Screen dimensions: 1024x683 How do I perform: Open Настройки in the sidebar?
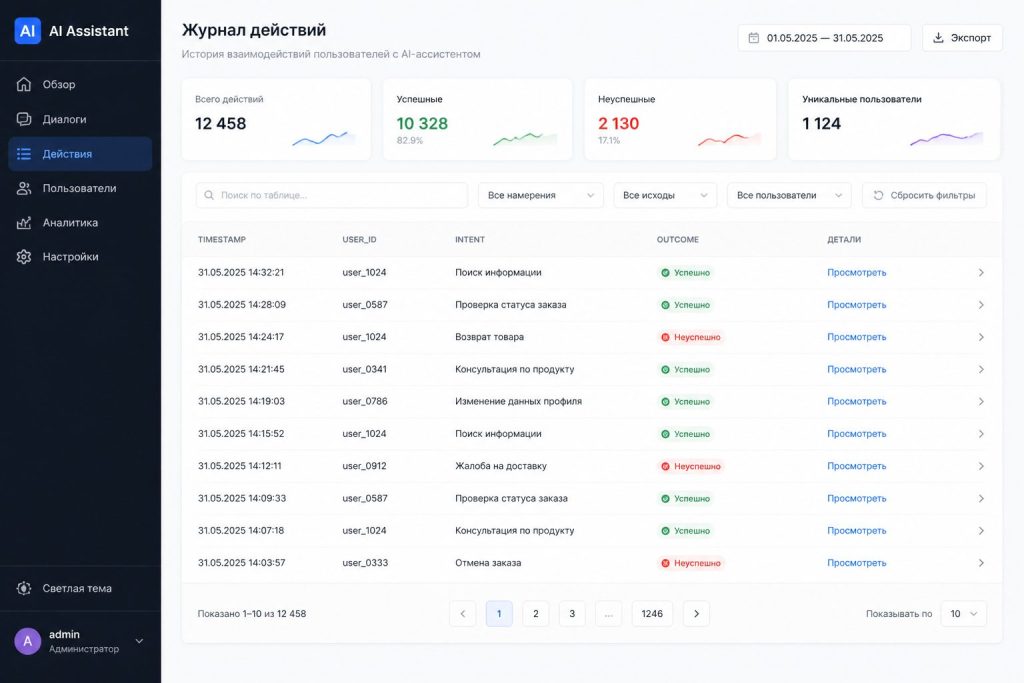(80, 257)
